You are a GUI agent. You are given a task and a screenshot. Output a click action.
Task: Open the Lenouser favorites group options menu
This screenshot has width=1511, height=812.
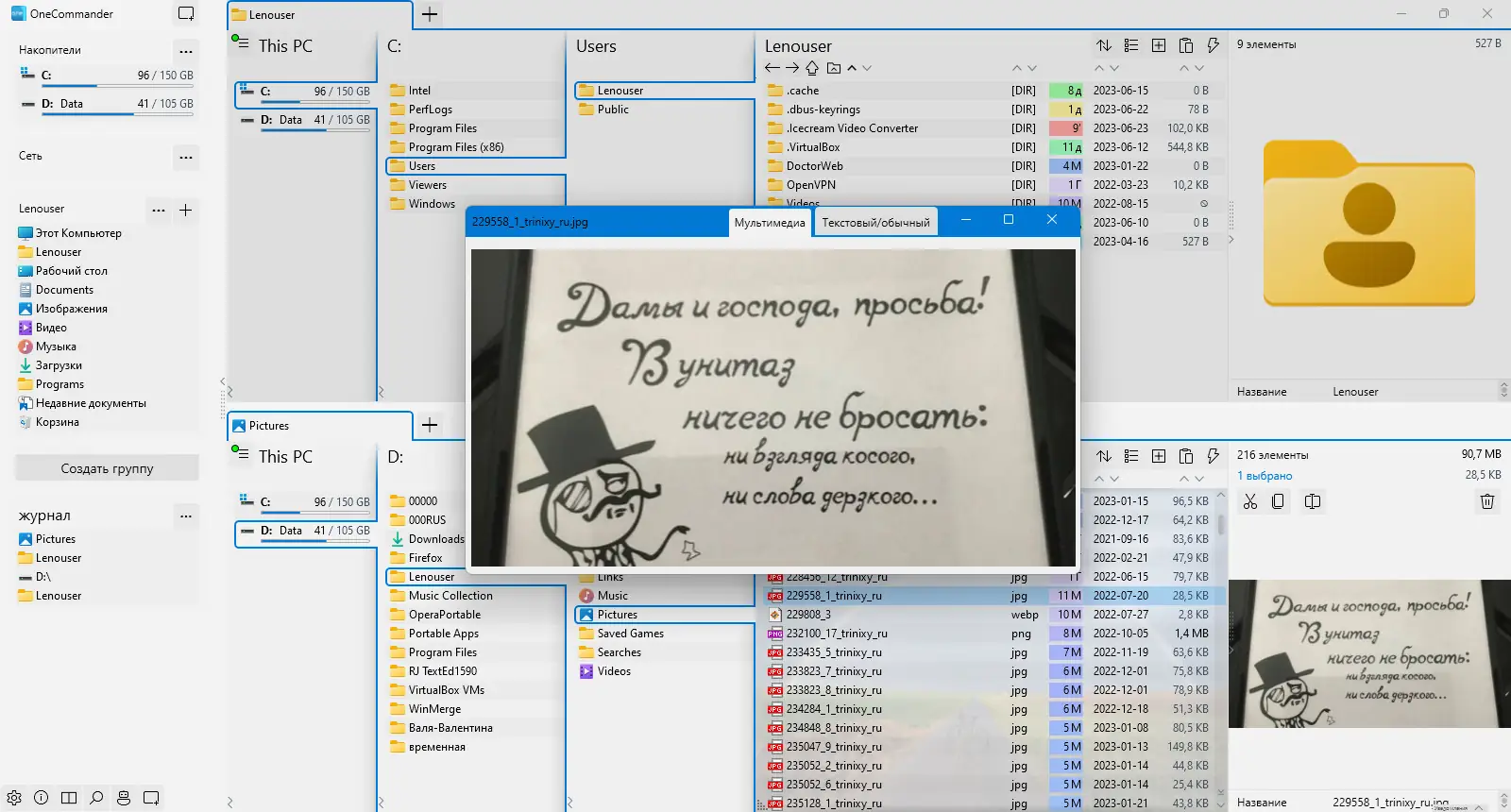tap(159, 210)
